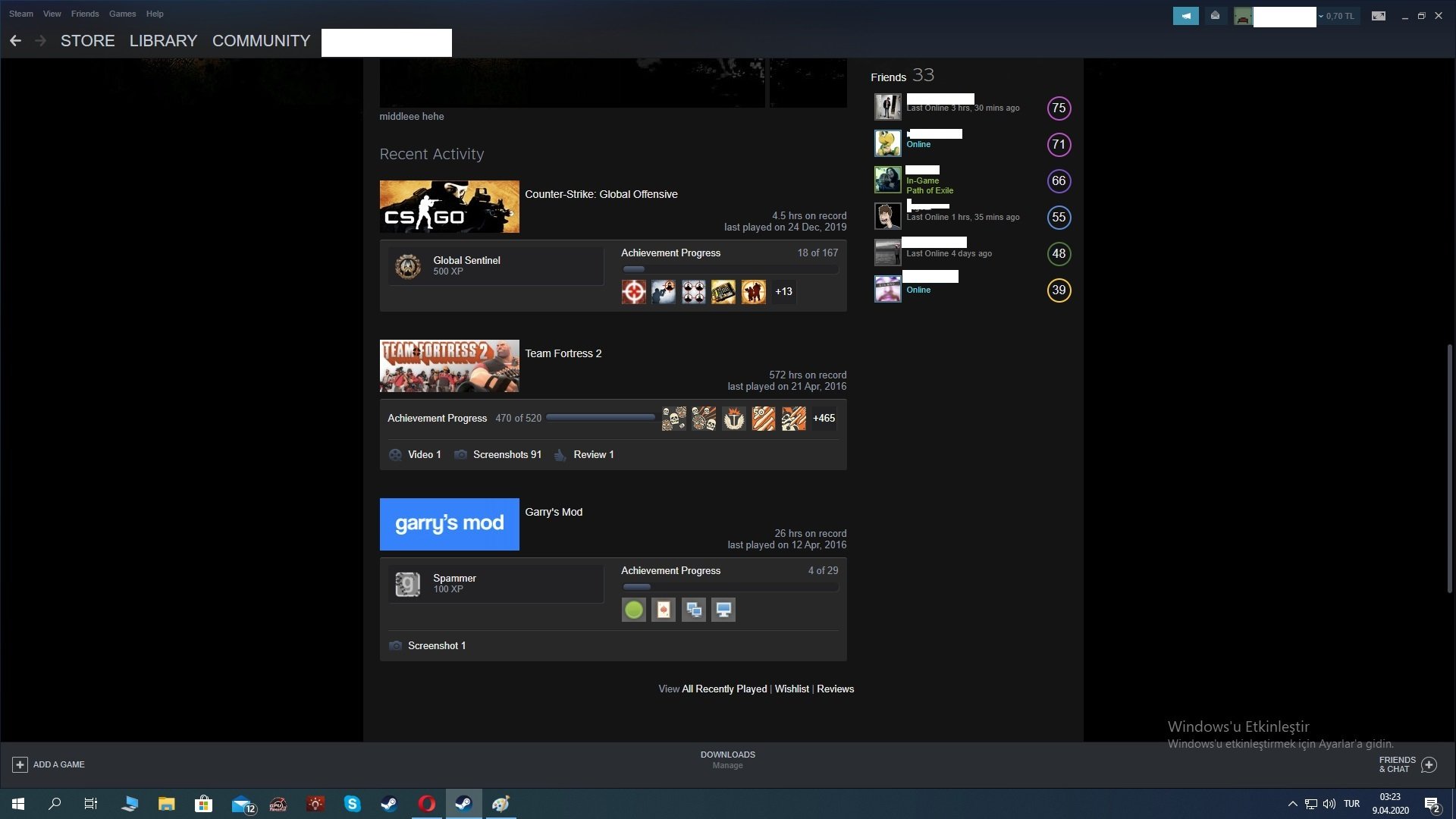1456x819 pixels.
Task: Open the Counter-Strike game banner thumbnail
Action: coord(450,206)
